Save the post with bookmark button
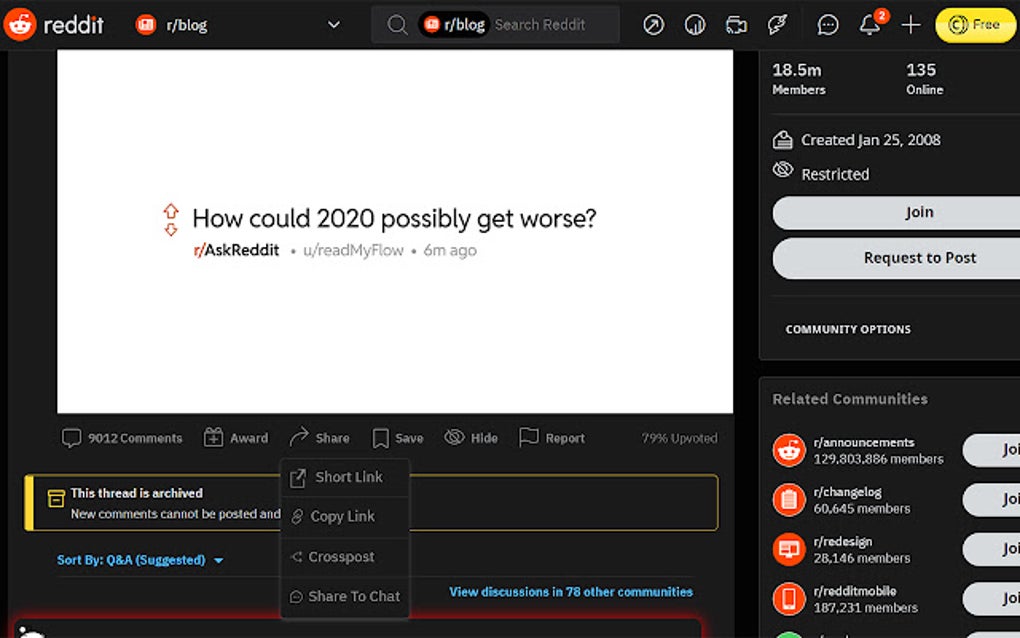Viewport: 1020px width, 638px height. pos(397,438)
